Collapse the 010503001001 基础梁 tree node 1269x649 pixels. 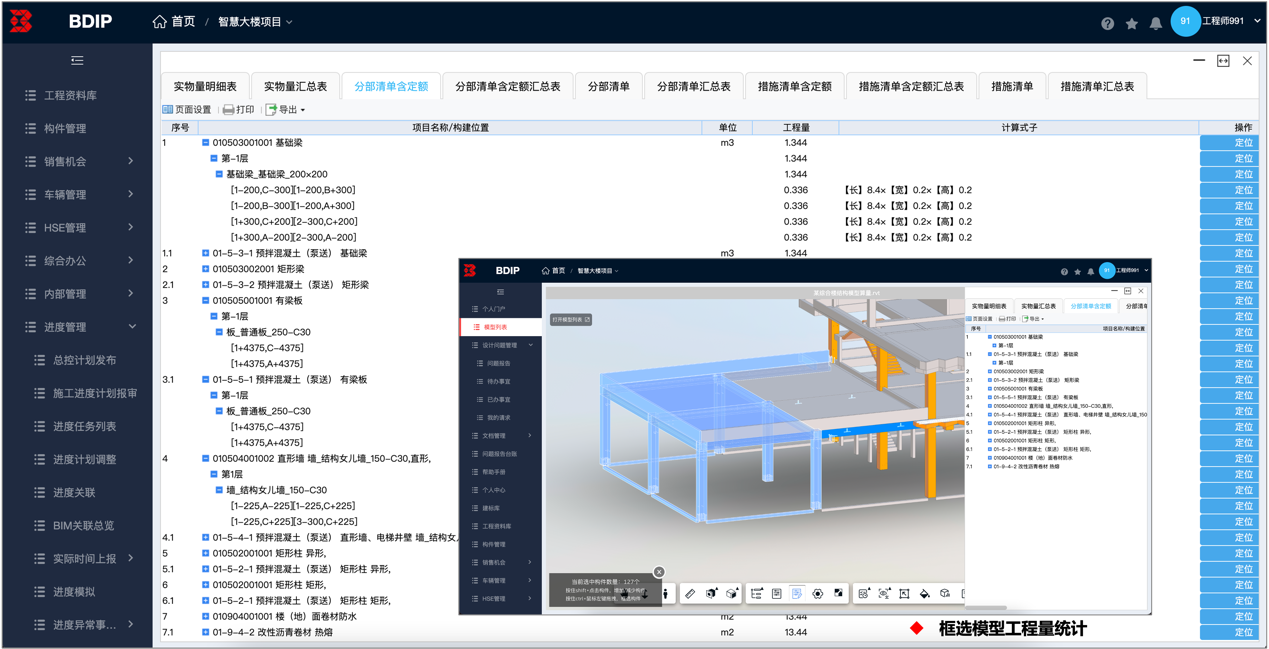click(x=206, y=143)
